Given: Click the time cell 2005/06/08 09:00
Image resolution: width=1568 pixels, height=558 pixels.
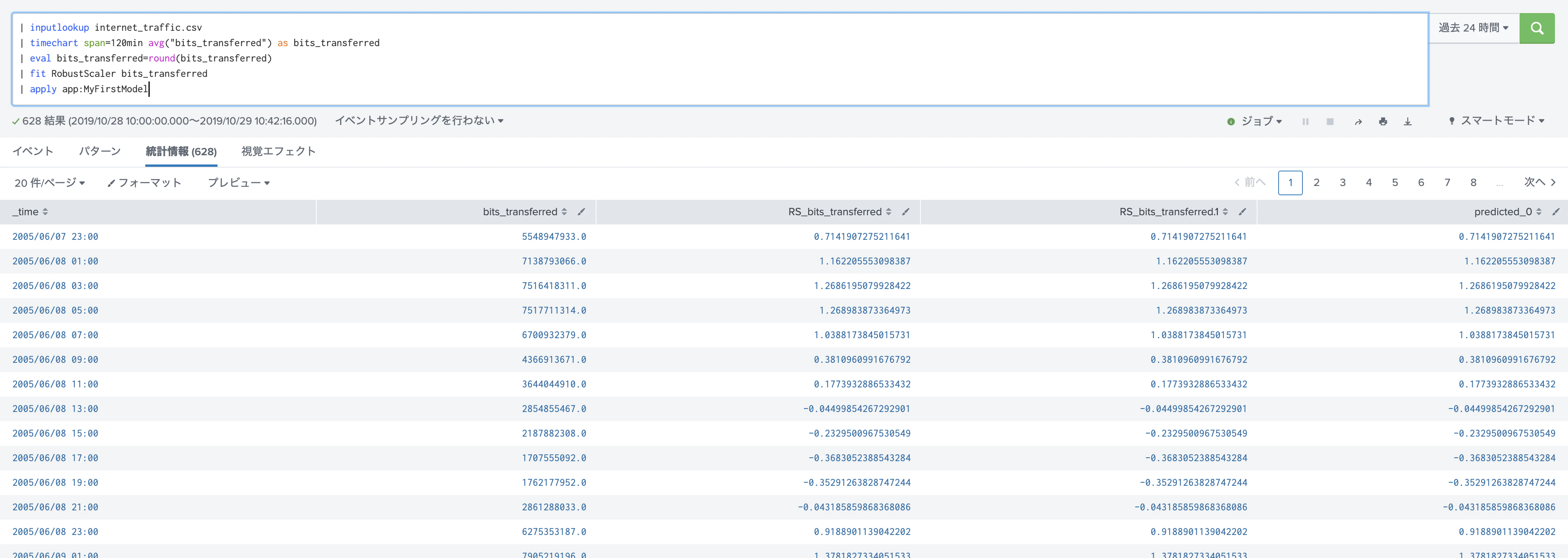Looking at the screenshot, I should 55,360.
